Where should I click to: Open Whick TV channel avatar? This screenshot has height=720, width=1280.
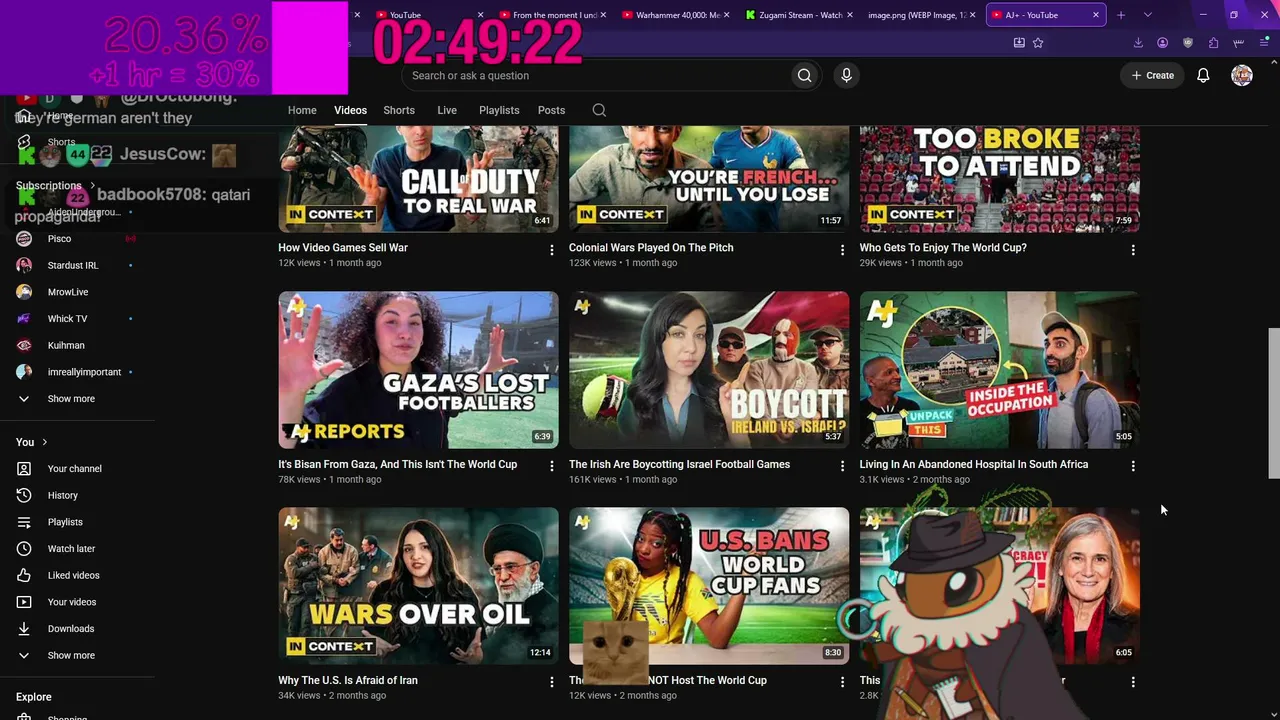24,319
